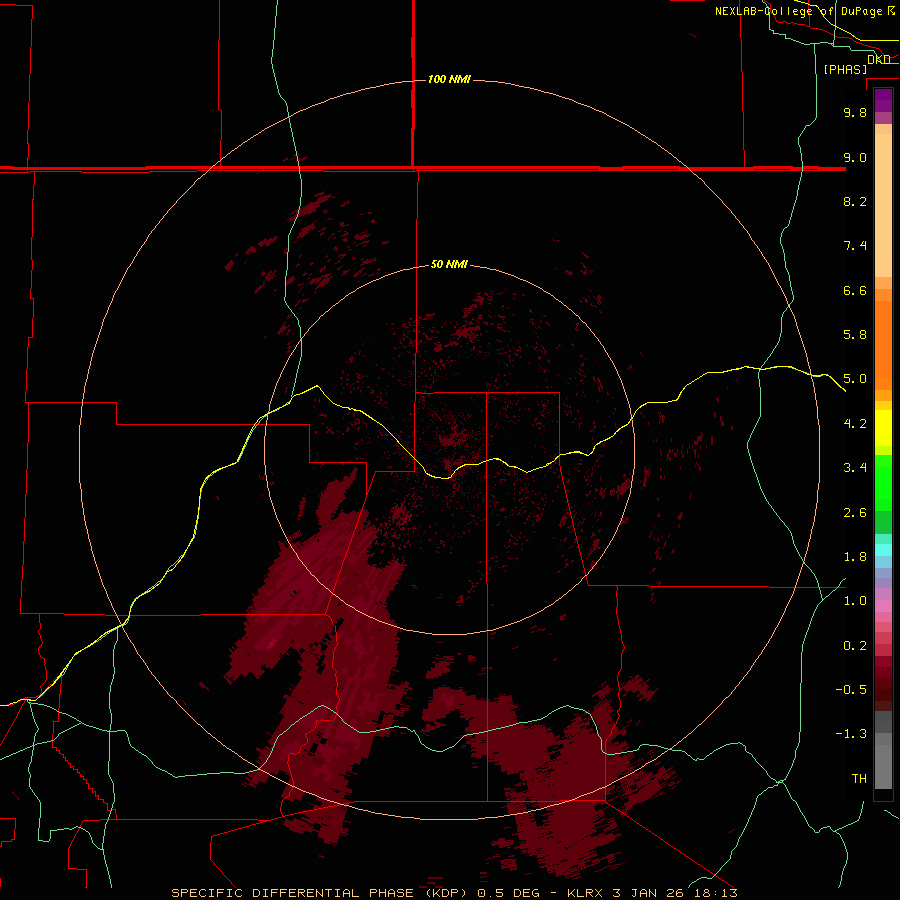Click the -1.3 value on the color scale
Screen dimensions: 900x900
851,734
